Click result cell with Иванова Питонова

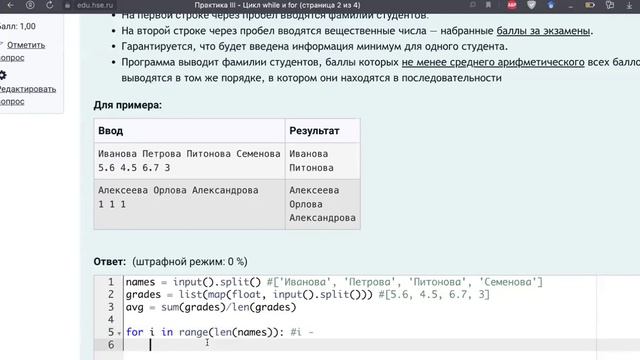pyautogui.click(x=322, y=161)
